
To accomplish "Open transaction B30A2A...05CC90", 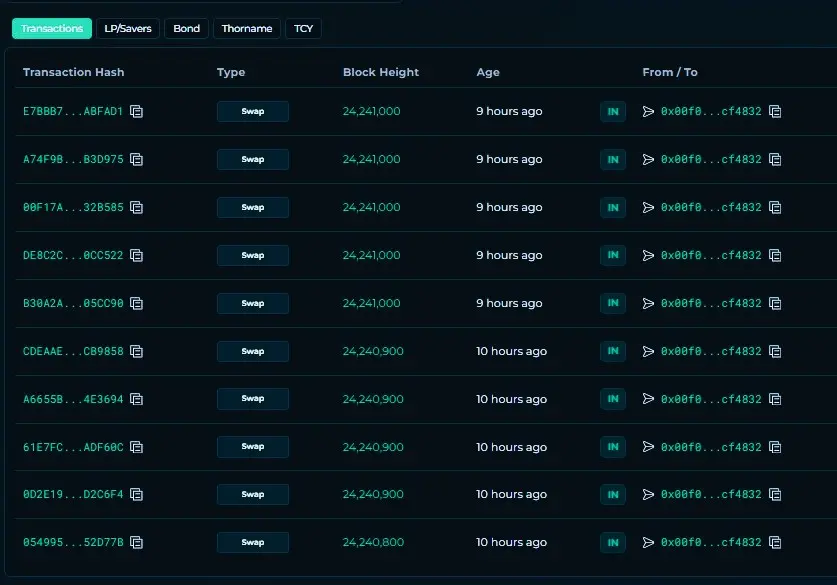I will [73, 303].
